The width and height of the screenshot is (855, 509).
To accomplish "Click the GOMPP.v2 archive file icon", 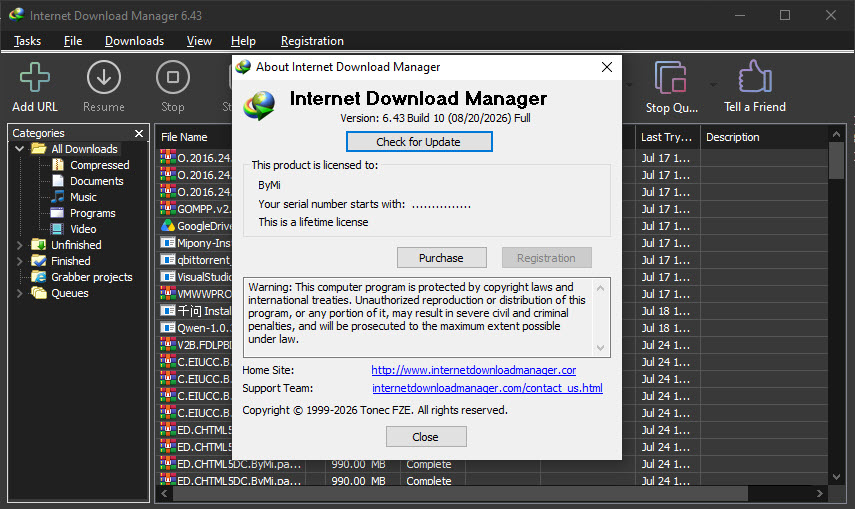I will [167, 209].
